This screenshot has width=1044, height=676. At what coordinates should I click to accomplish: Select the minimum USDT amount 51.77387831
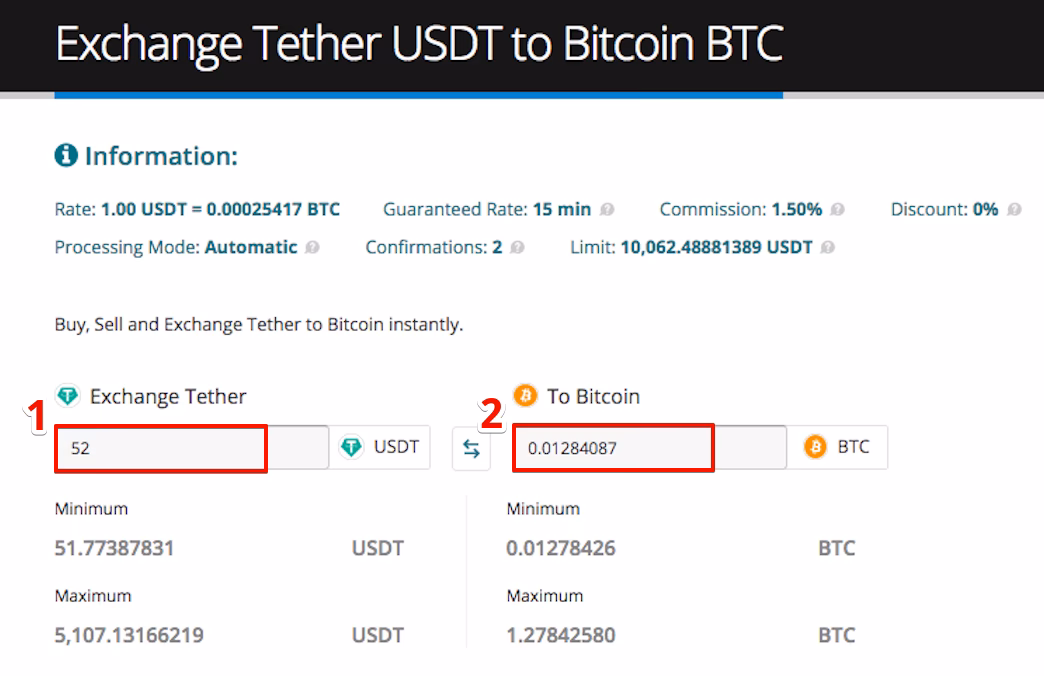coord(115,548)
